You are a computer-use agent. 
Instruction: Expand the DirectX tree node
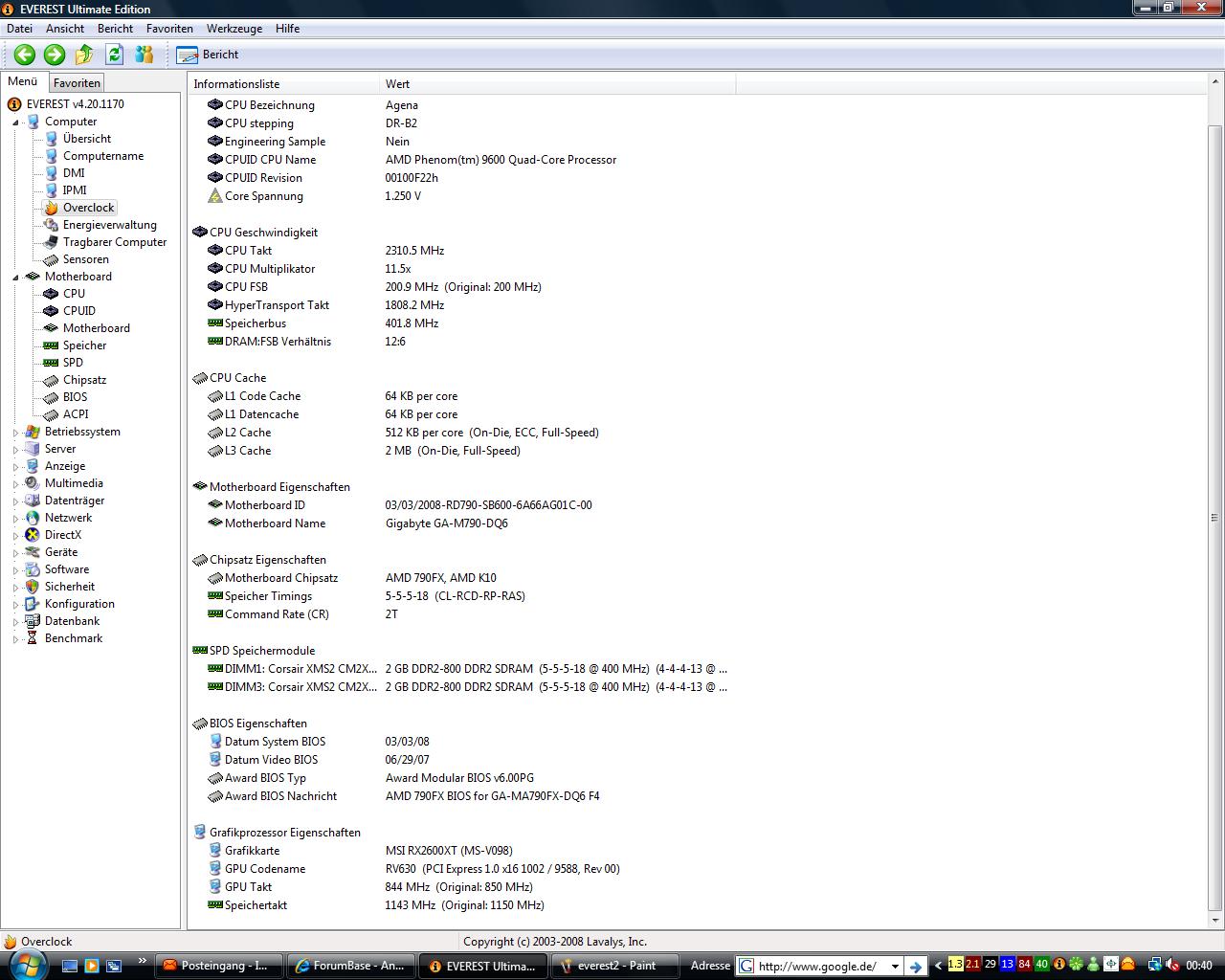click(15, 536)
